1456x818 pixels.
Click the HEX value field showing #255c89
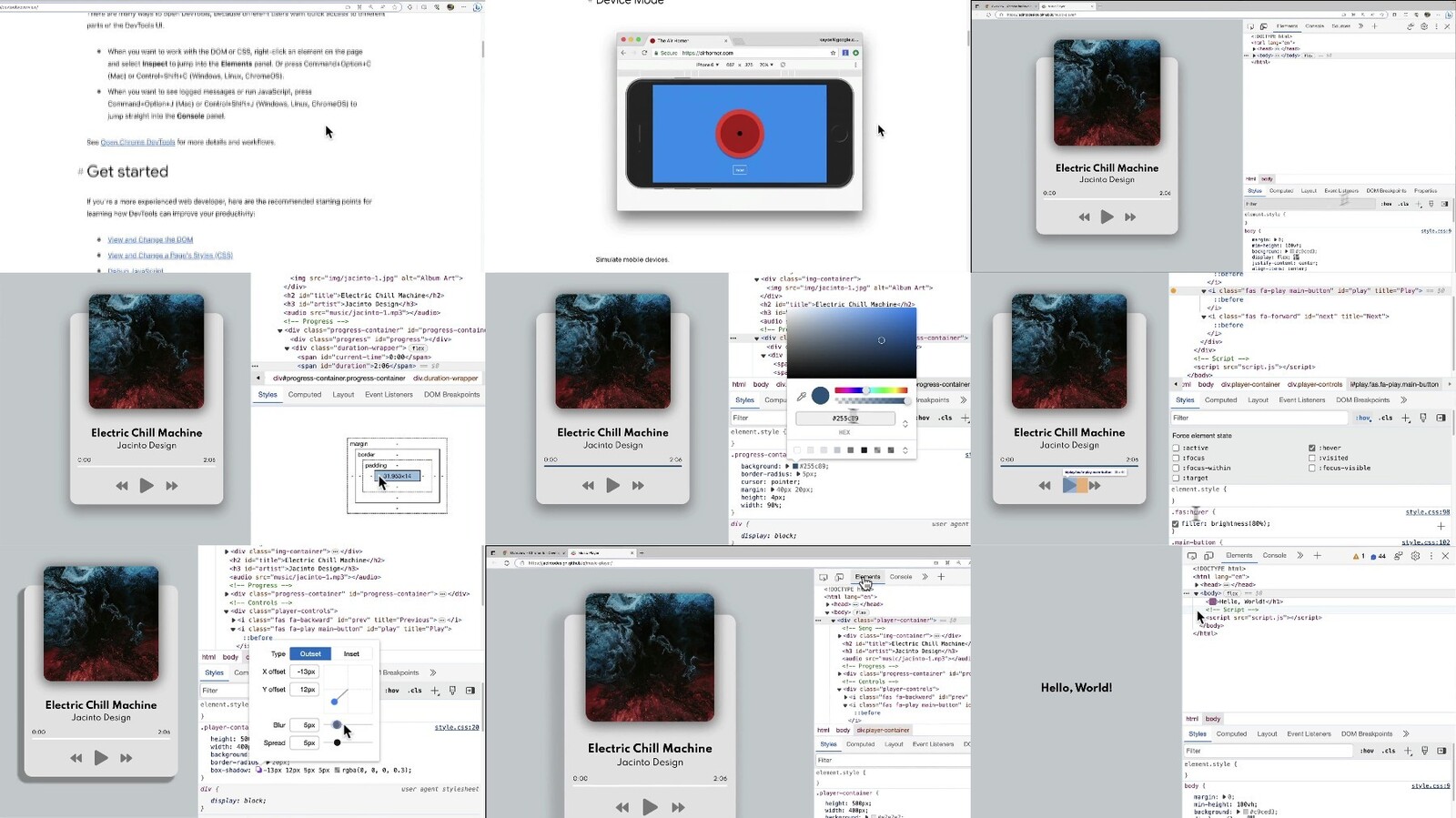pos(845,419)
